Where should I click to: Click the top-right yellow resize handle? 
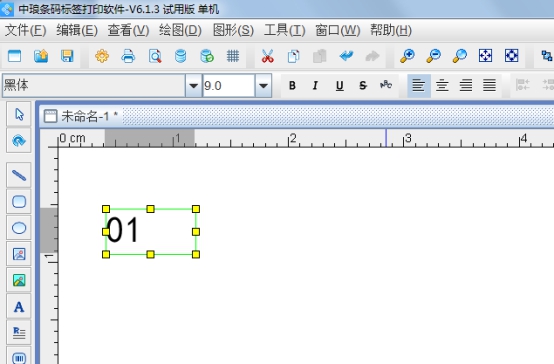pos(196,209)
